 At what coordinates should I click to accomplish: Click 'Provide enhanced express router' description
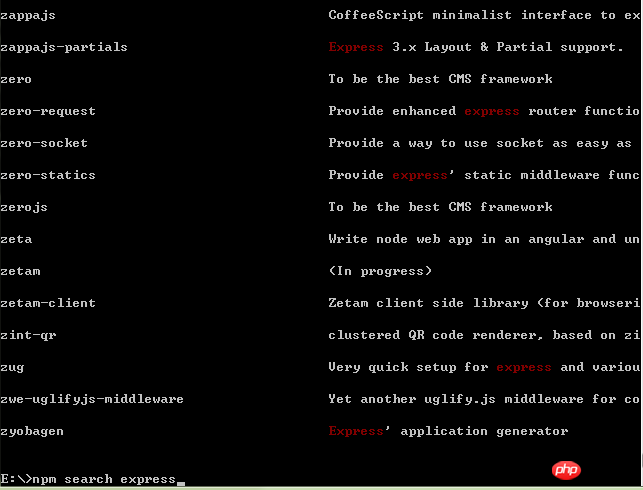(x=484, y=111)
